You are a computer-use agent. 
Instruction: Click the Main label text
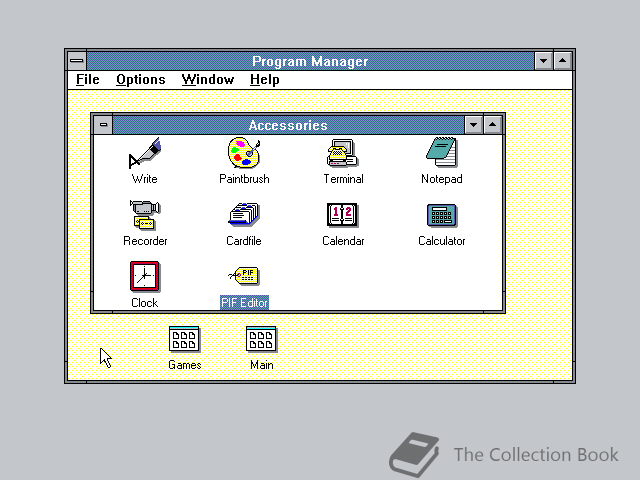(262, 365)
